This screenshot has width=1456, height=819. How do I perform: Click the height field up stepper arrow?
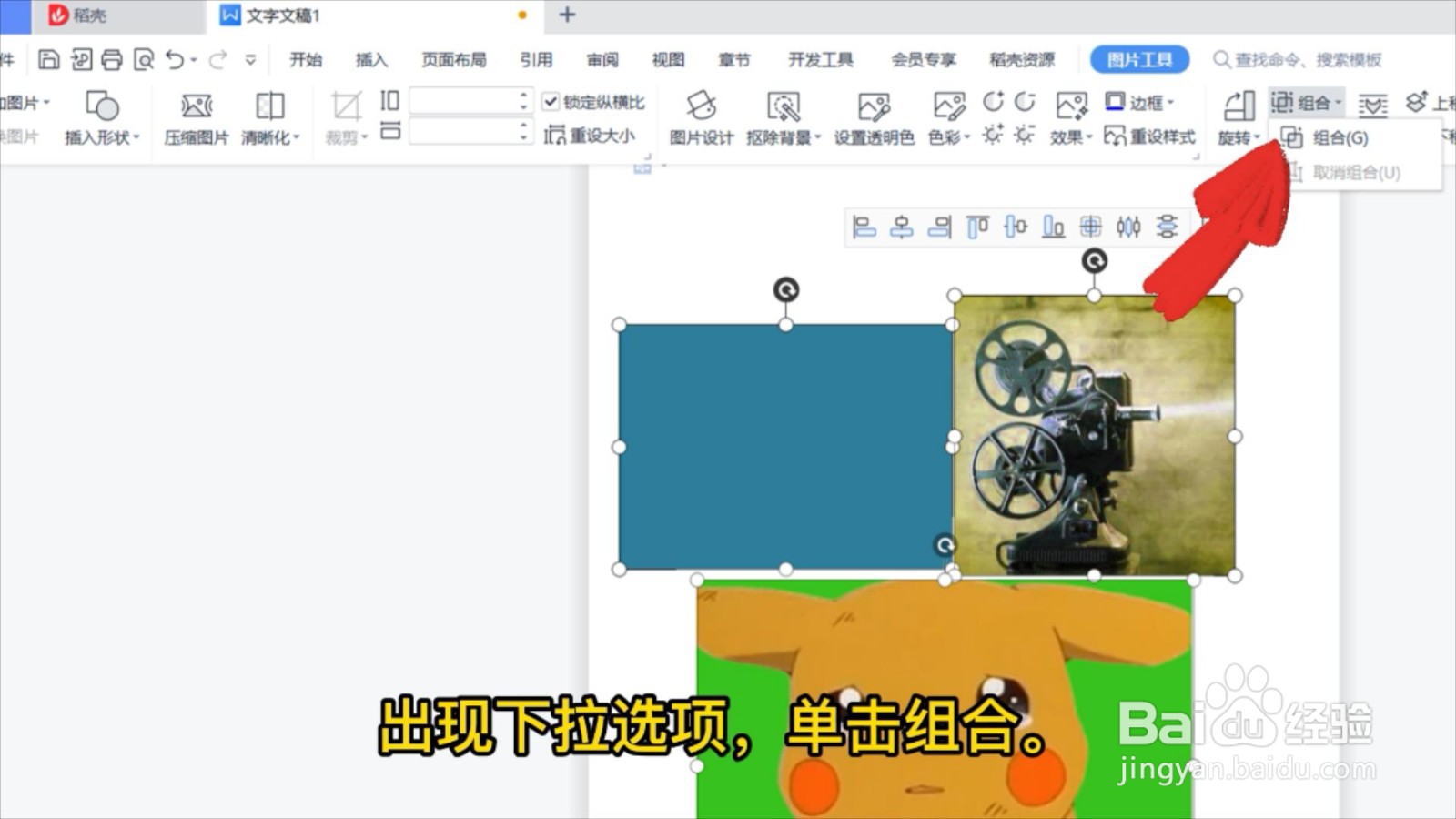pyautogui.click(x=523, y=94)
